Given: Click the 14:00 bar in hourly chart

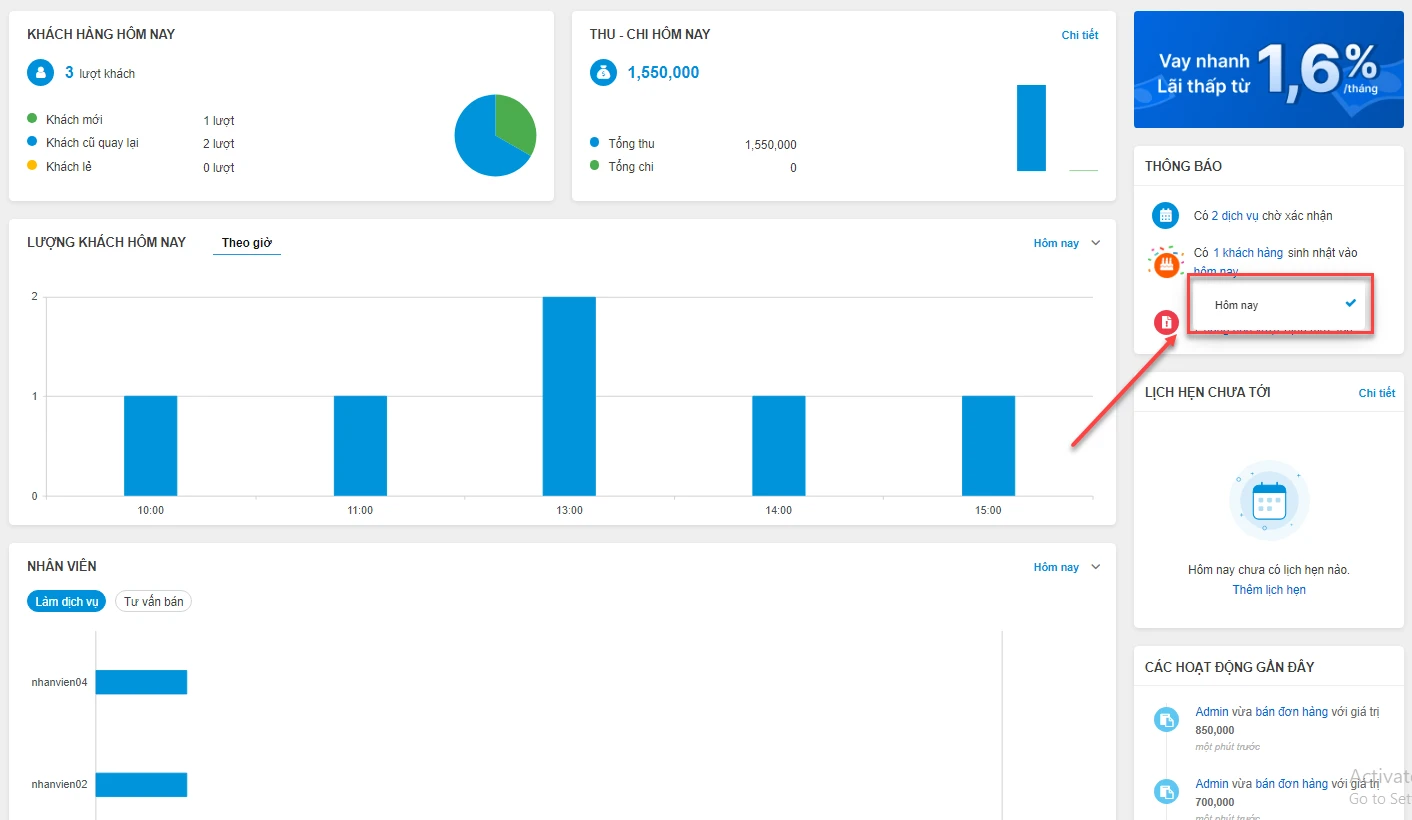Looking at the screenshot, I should click(x=778, y=446).
